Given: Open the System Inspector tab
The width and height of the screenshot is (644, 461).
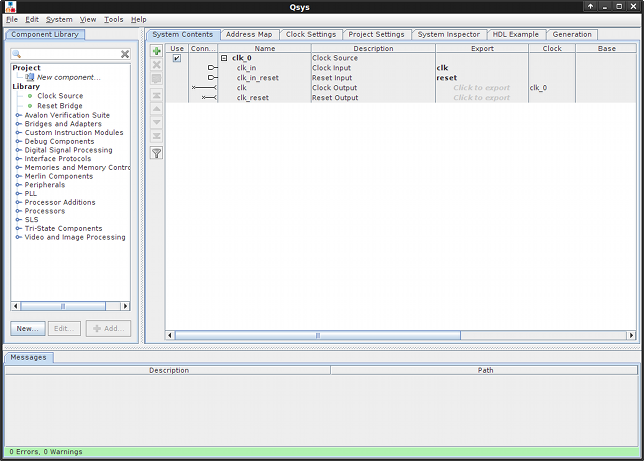Looking at the screenshot, I should [449, 34].
